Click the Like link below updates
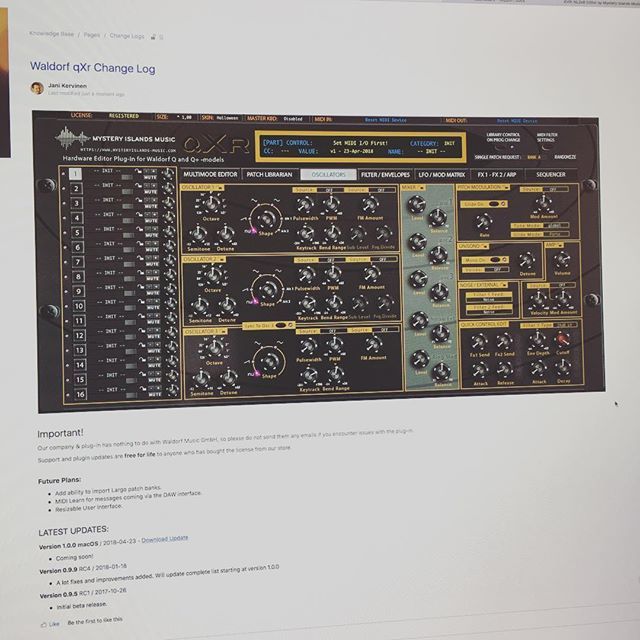Screen dimensions: 640x640 [54, 624]
